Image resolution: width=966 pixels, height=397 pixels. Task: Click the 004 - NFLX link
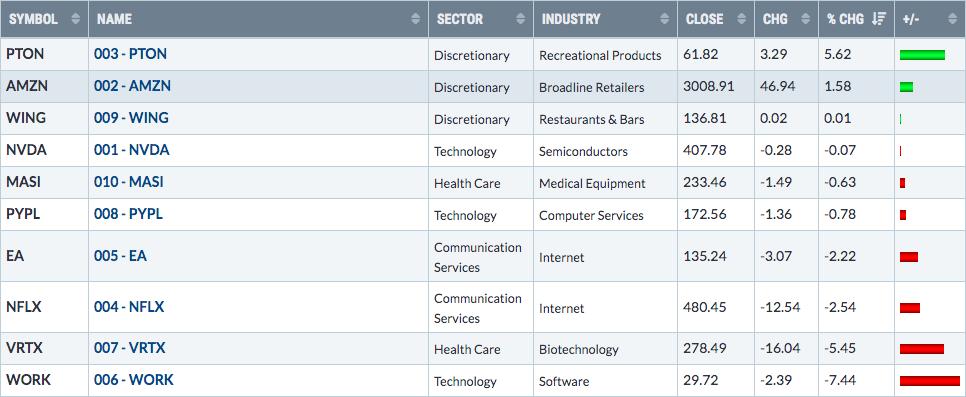[129, 307]
